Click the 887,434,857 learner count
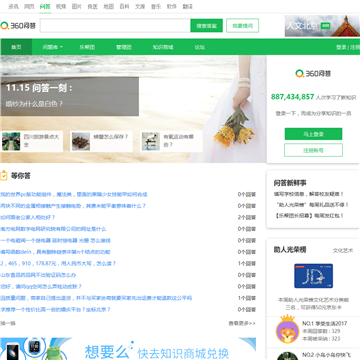The width and height of the screenshot is (360, 360). click(292, 97)
